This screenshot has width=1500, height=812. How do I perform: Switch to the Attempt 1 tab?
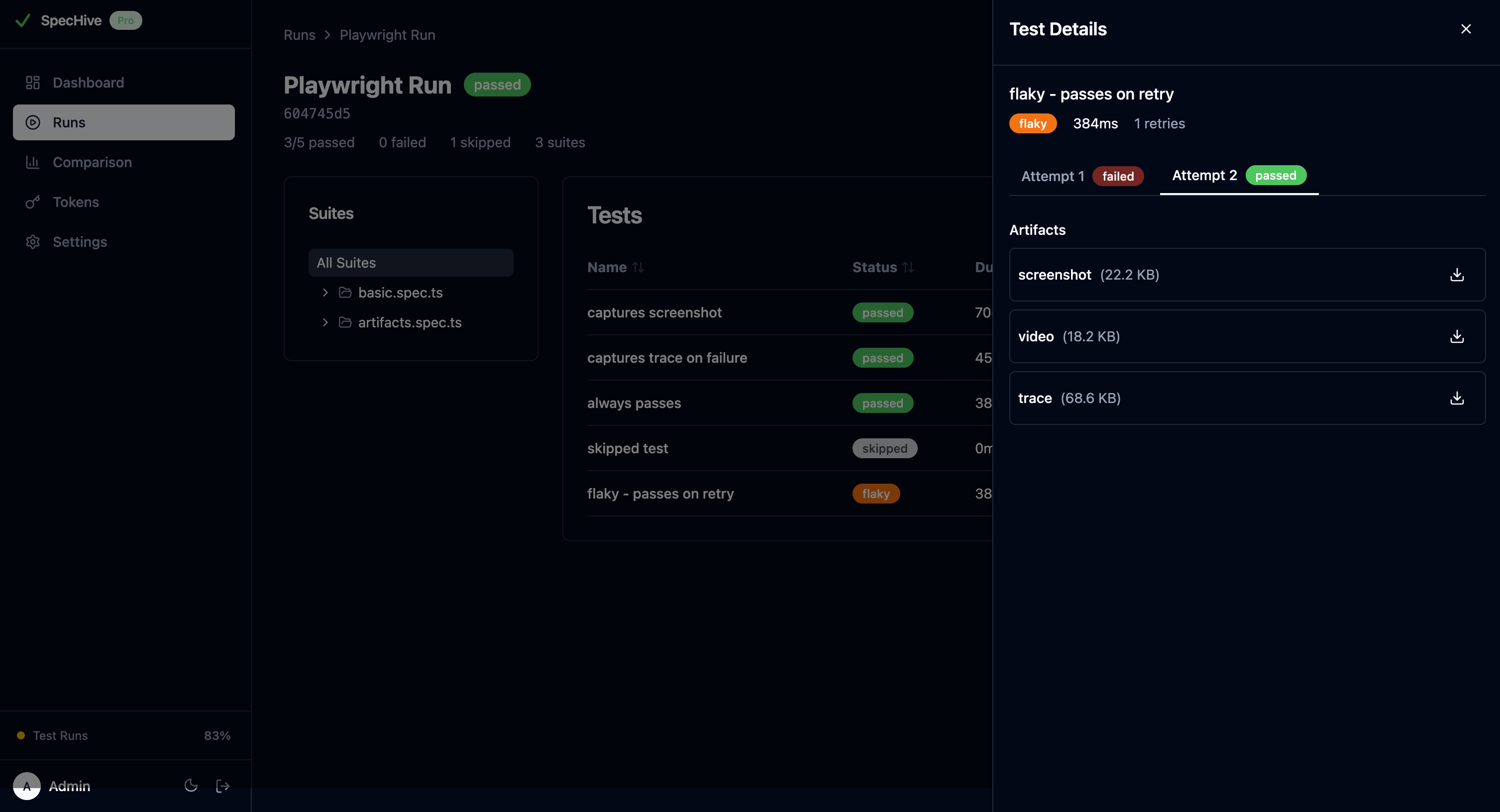point(1081,176)
